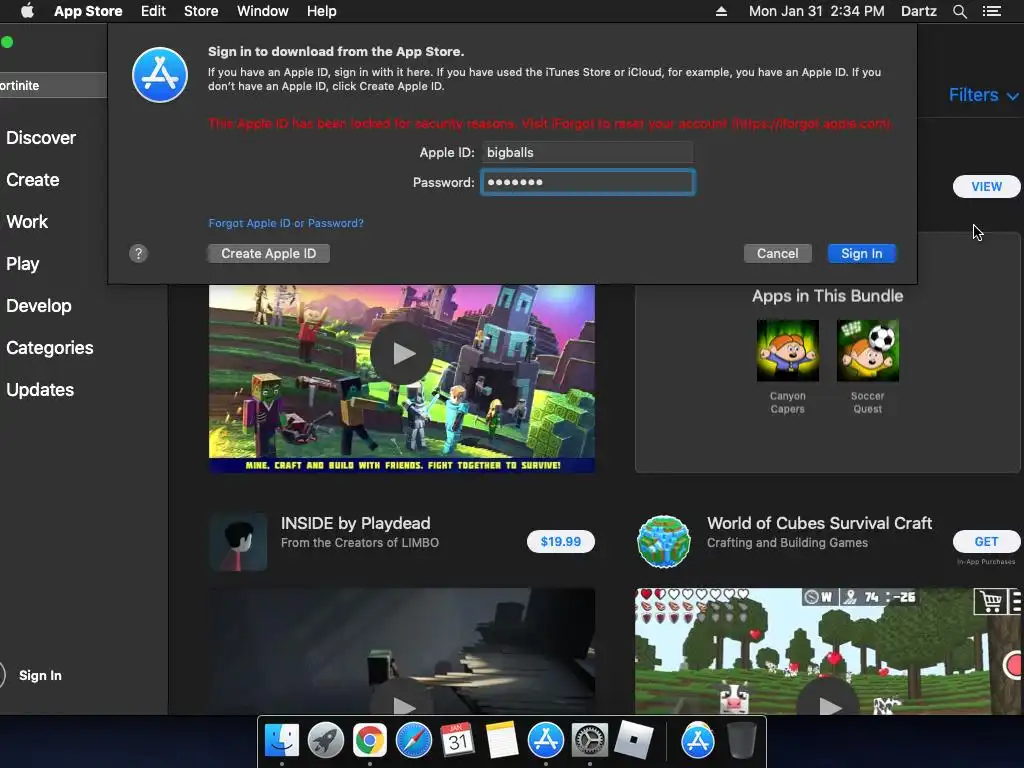Click Create Apple ID button
The height and width of the screenshot is (768, 1024).
[268, 253]
